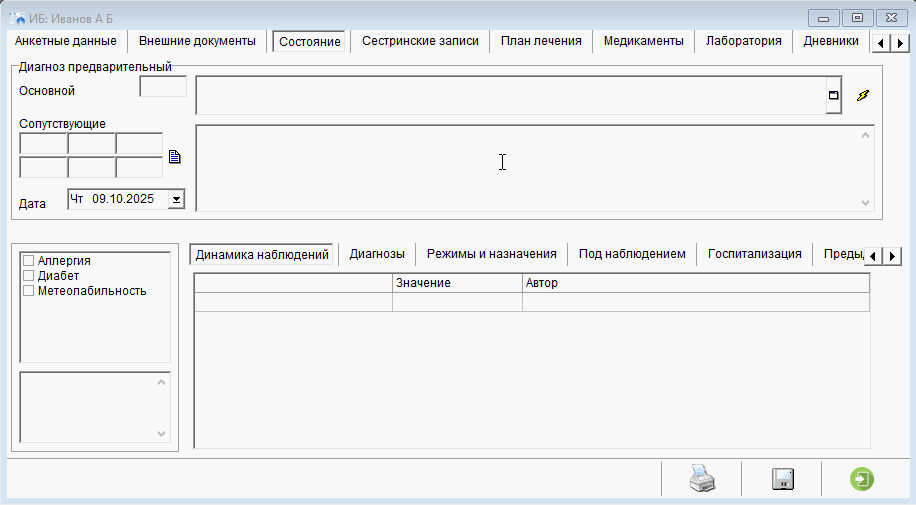
Task: Go to the Госпитализация tab
Action: (754, 254)
